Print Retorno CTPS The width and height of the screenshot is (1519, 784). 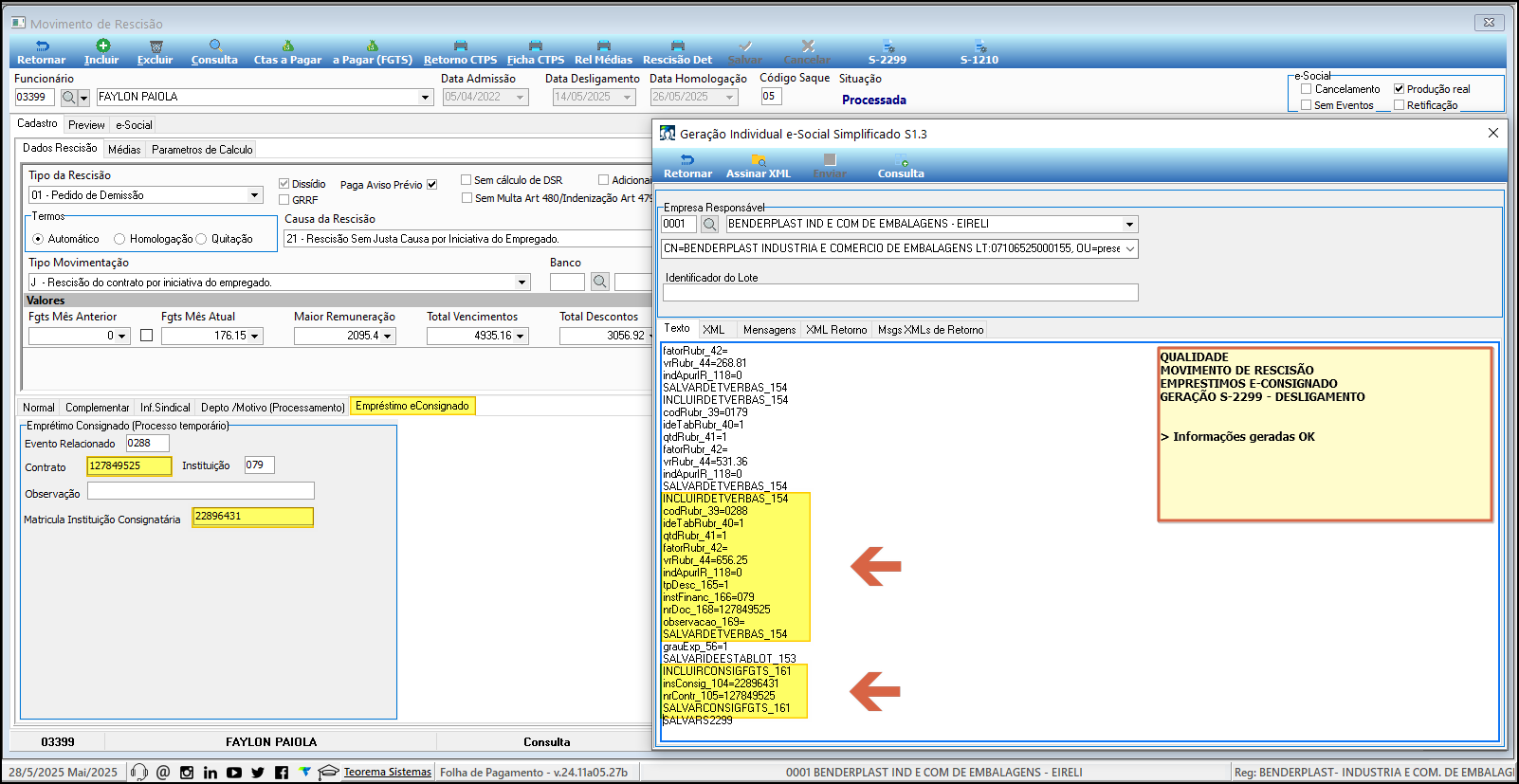tap(460, 52)
